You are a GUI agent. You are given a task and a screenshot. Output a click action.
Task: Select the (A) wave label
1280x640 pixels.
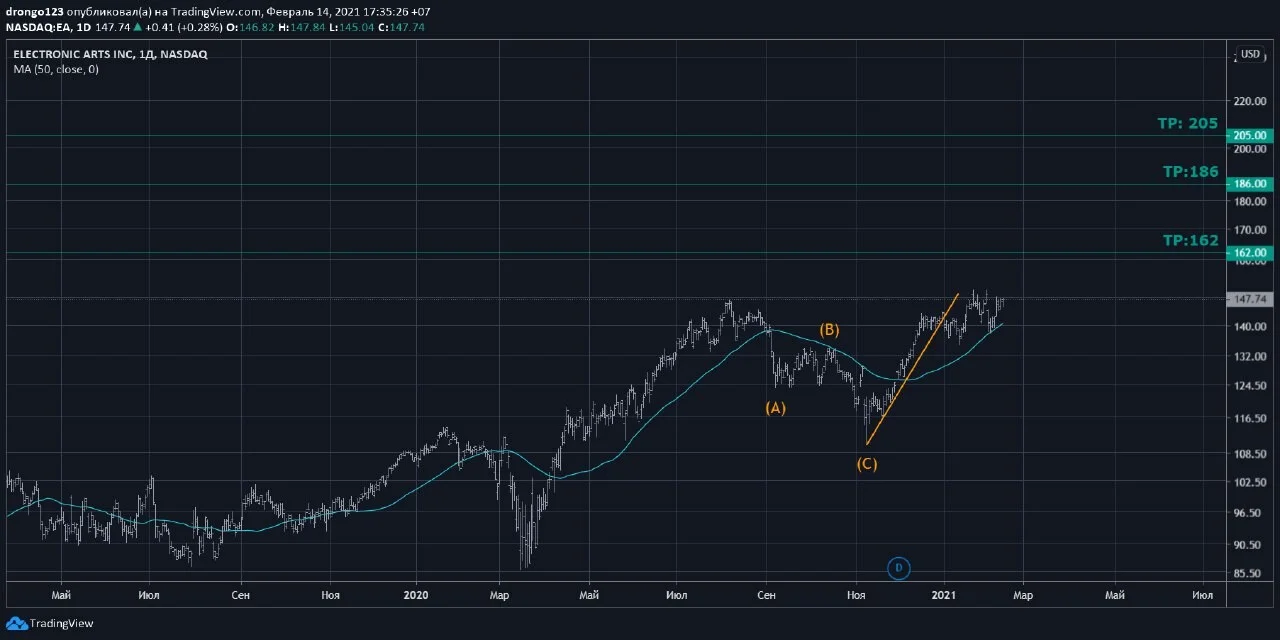[775, 407]
